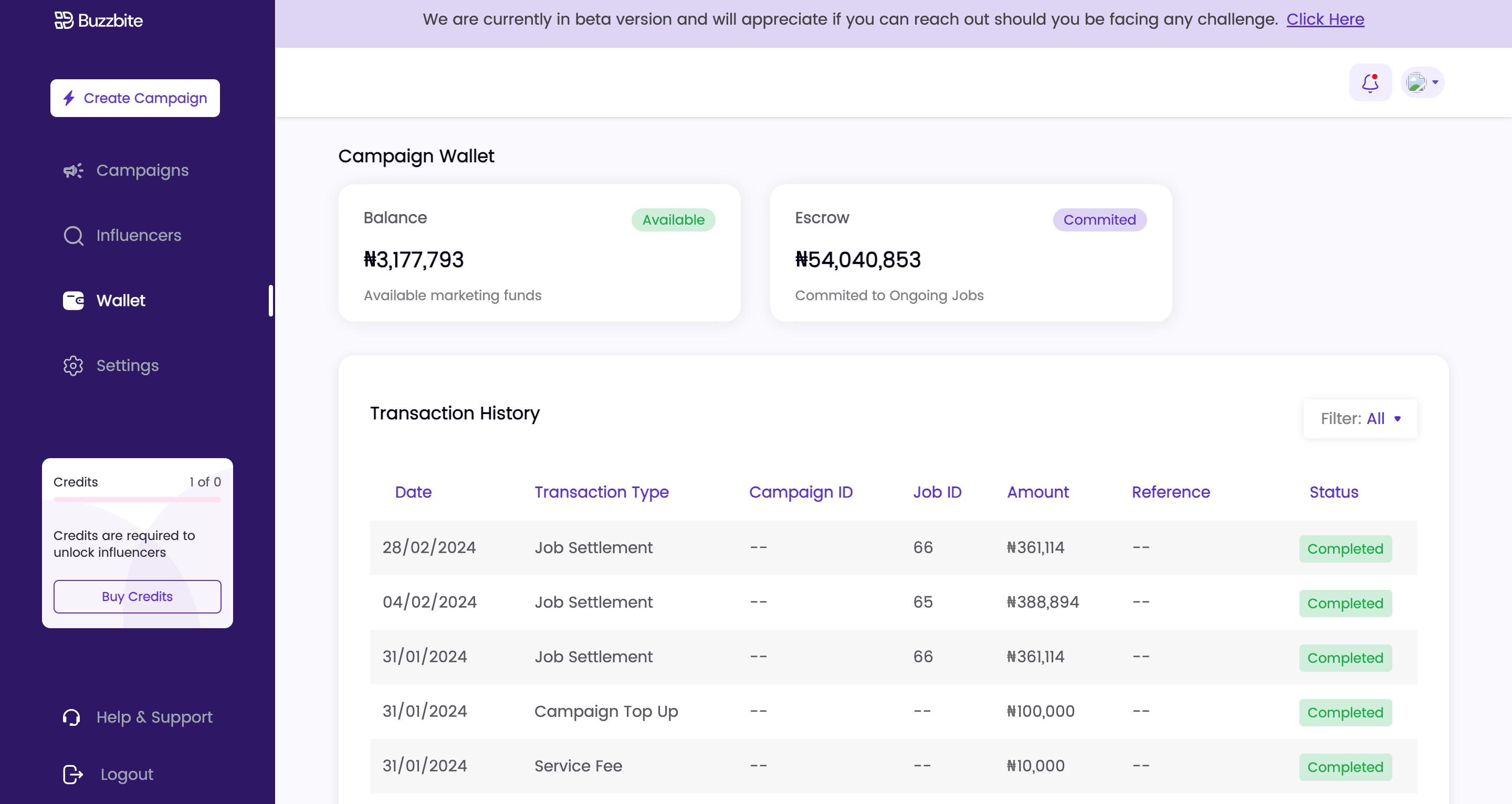Click the Campaigns megaphone icon

[x=73, y=171]
